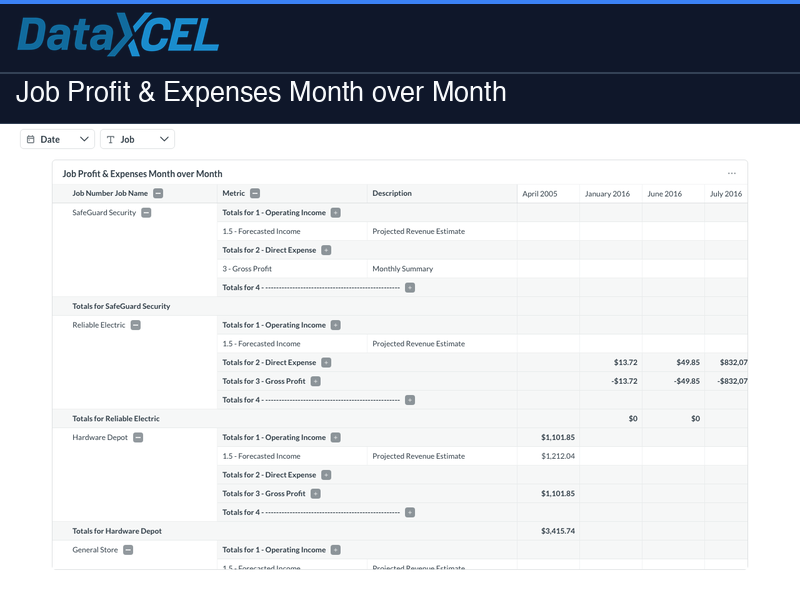Screen dimensions: 800x600
Task: Toggle Hardware Depot's Gross Profit totals collapsed
Action: click(x=316, y=493)
